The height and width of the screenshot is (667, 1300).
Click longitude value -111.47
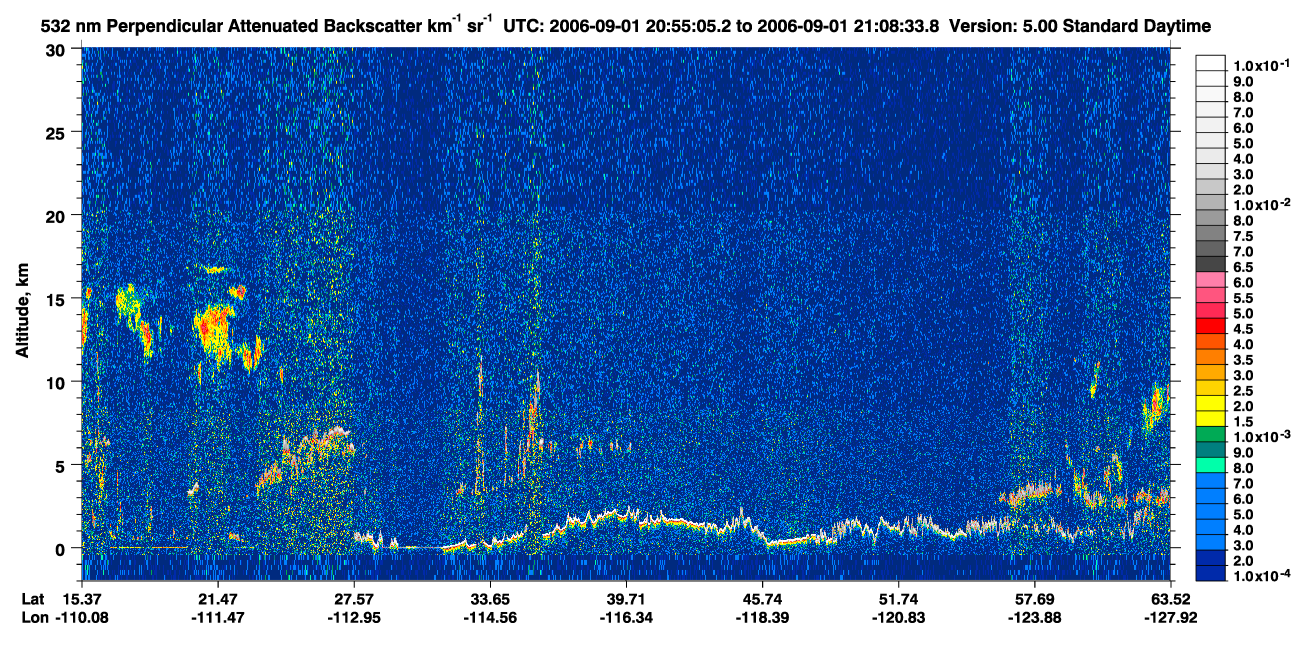pyautogui.click(x=217, y=617)
